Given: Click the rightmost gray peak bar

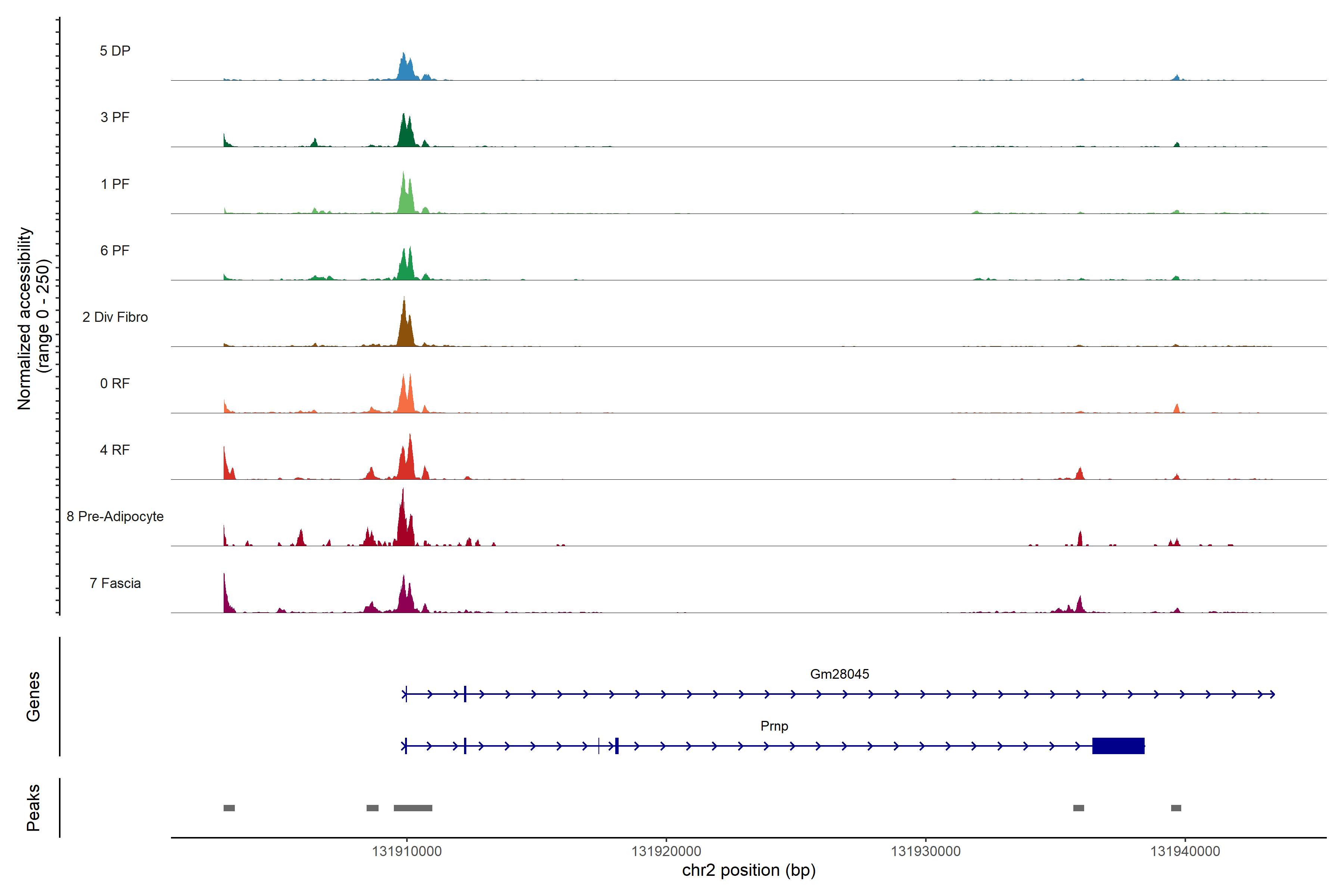Looking at the screenshot, I should [x=1176, y=808].
